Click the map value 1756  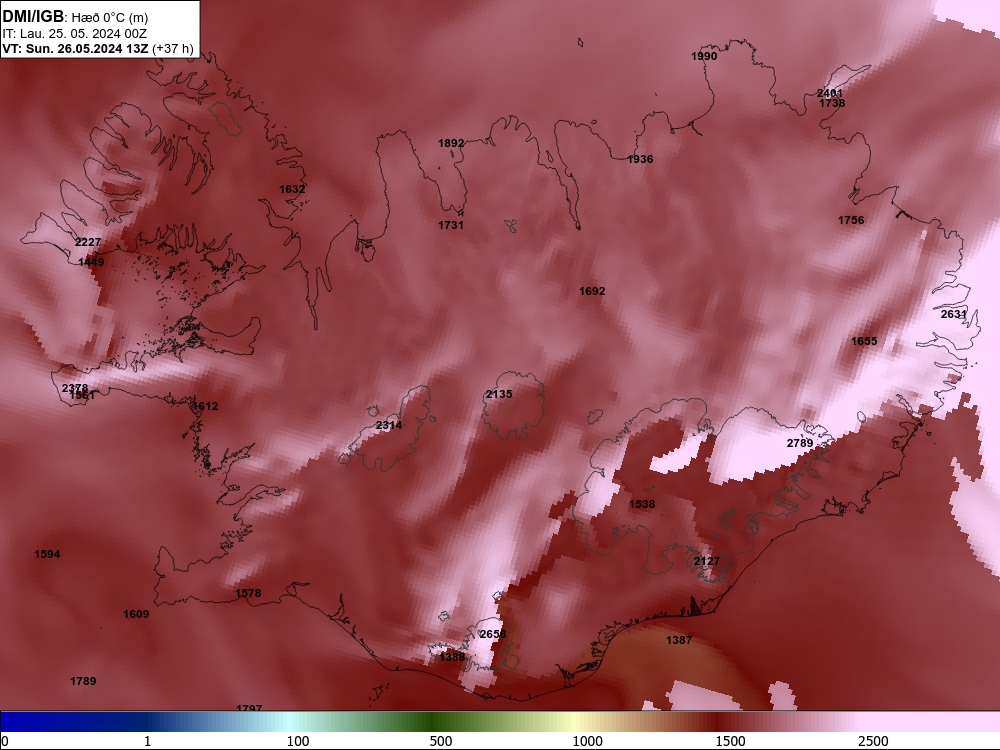(x=851, y=220)
